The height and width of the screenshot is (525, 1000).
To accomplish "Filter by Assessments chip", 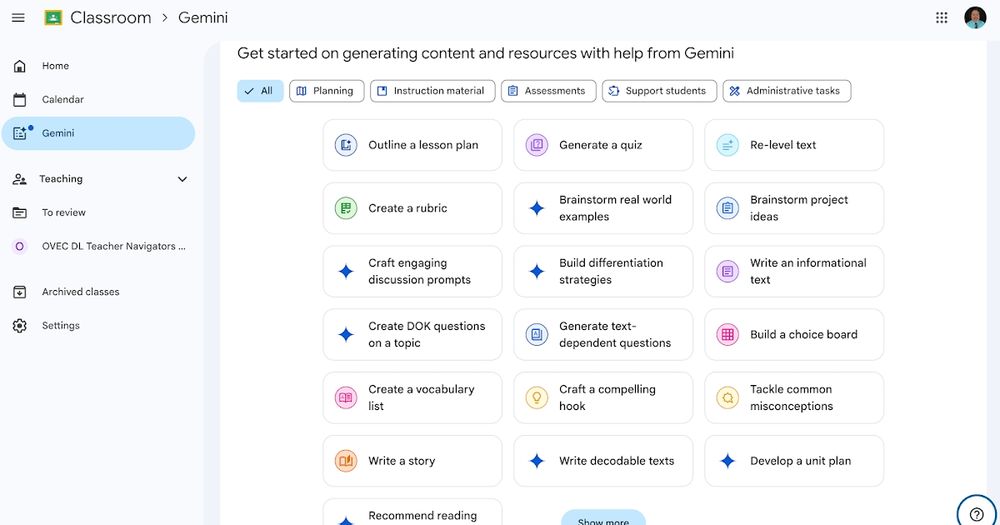I will tap(548, 91).
